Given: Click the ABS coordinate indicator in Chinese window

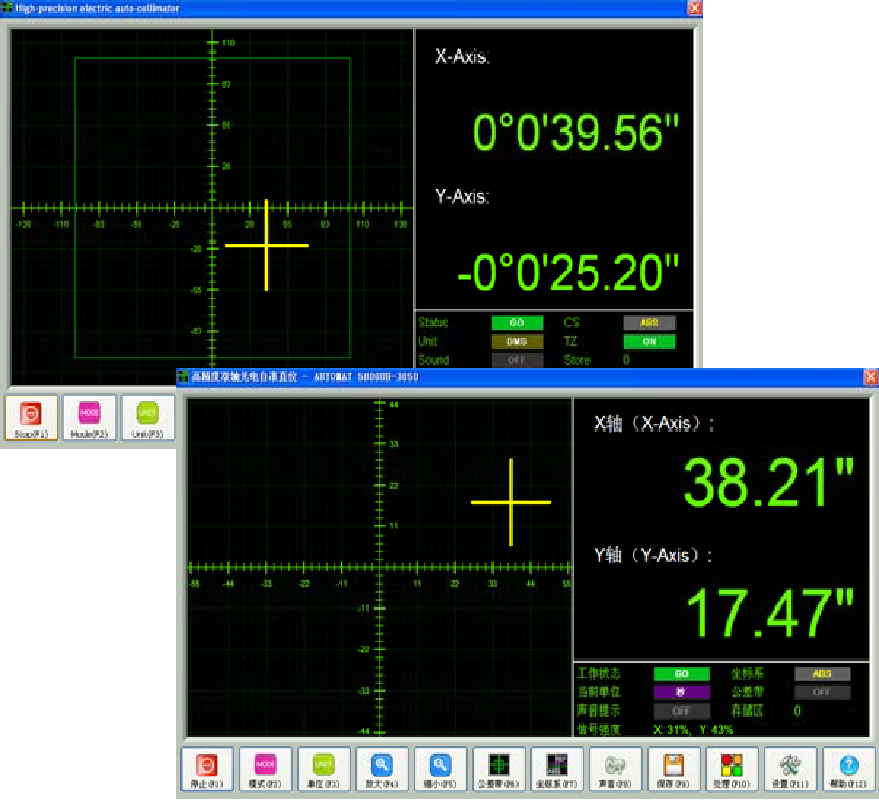Looking at the screenshot, I should pos(822,674).
